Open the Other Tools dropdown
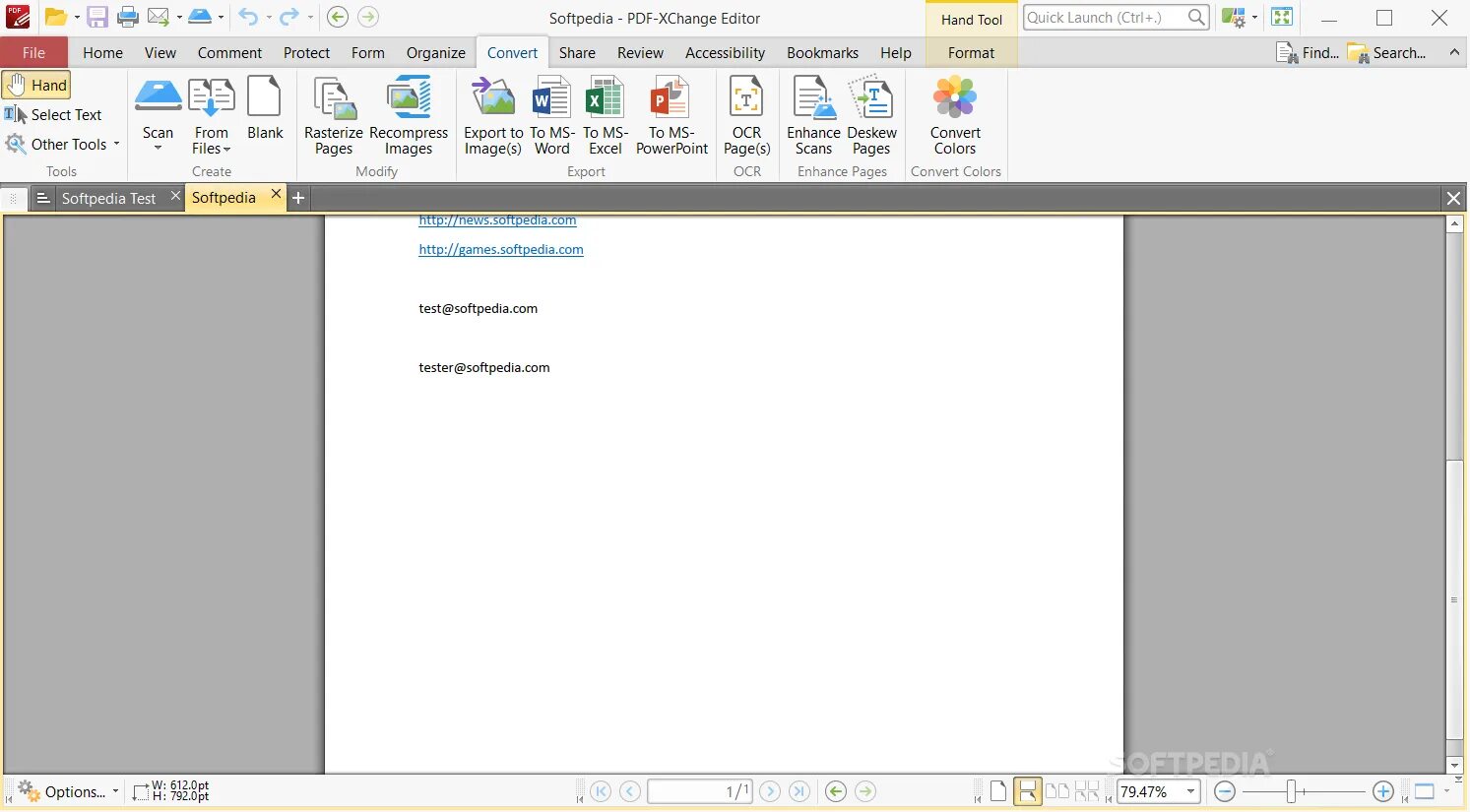The width and height of the screenshot is (1470, 812). (x=62, y=145)
